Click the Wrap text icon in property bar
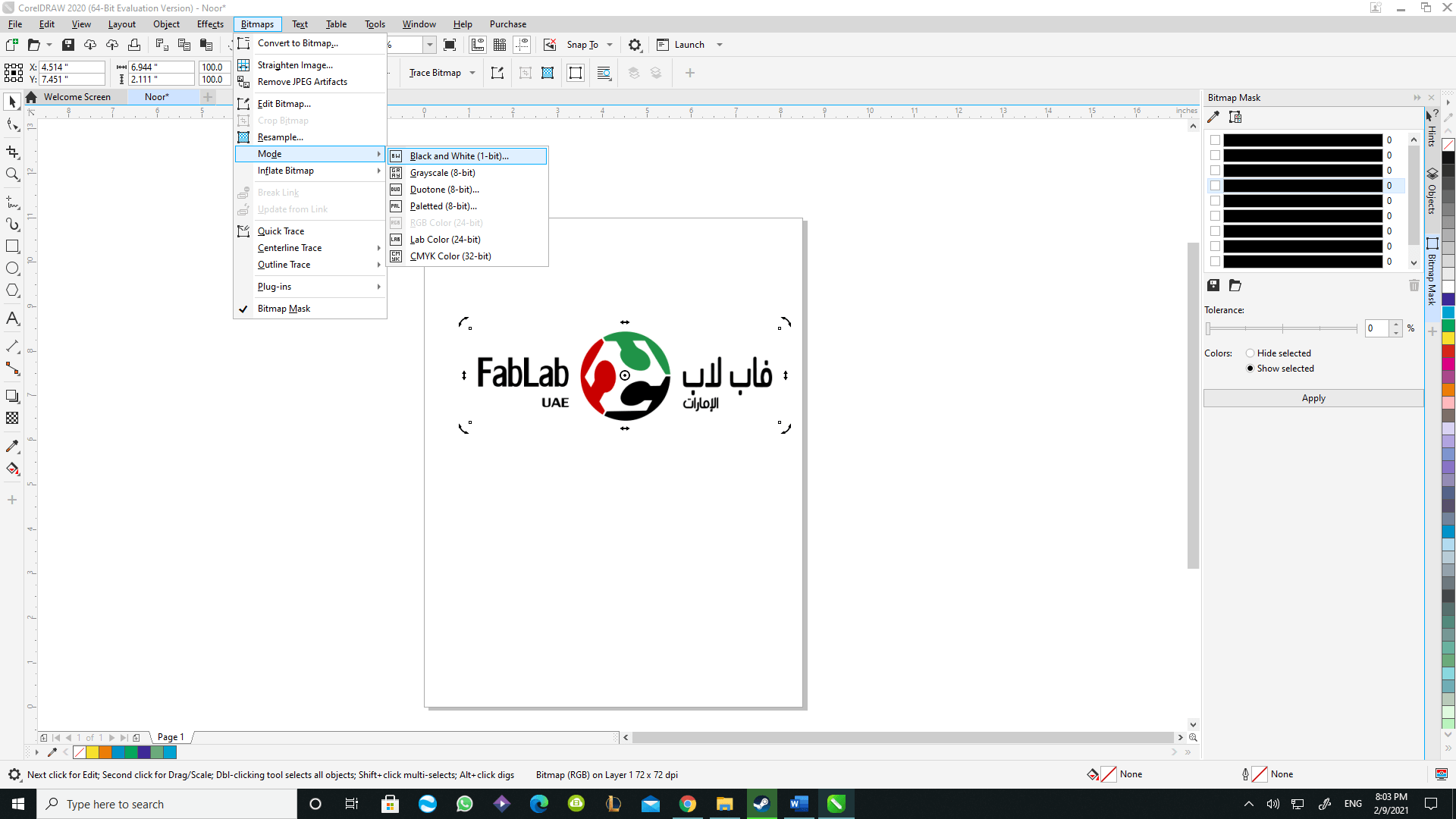The height and width of the screenshot is (819, 1456). click(x=604, y=73)
